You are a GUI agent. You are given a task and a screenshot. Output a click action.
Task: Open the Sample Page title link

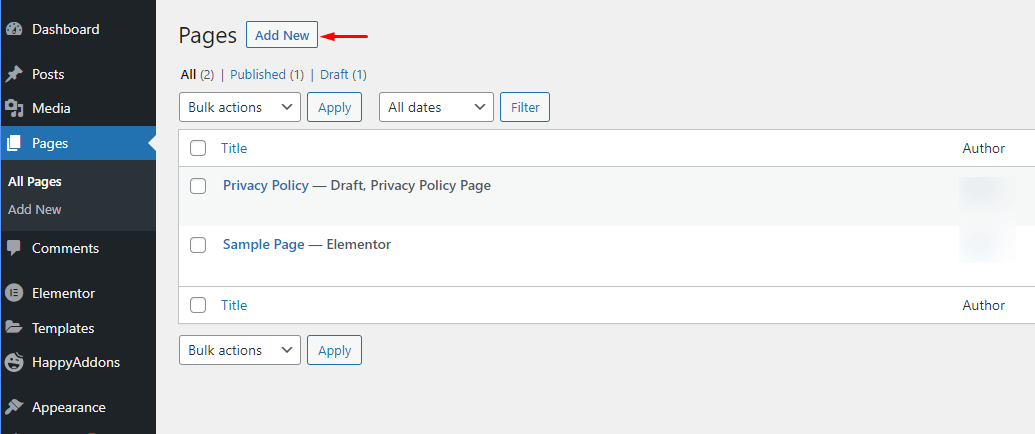click(x=263, y=245)
